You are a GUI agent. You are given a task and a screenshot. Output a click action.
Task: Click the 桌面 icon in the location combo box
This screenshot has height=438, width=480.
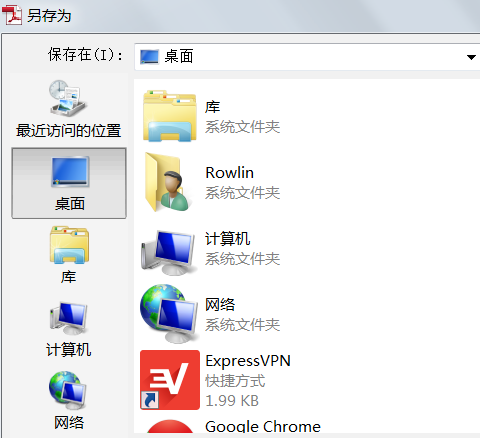point(149,57)
